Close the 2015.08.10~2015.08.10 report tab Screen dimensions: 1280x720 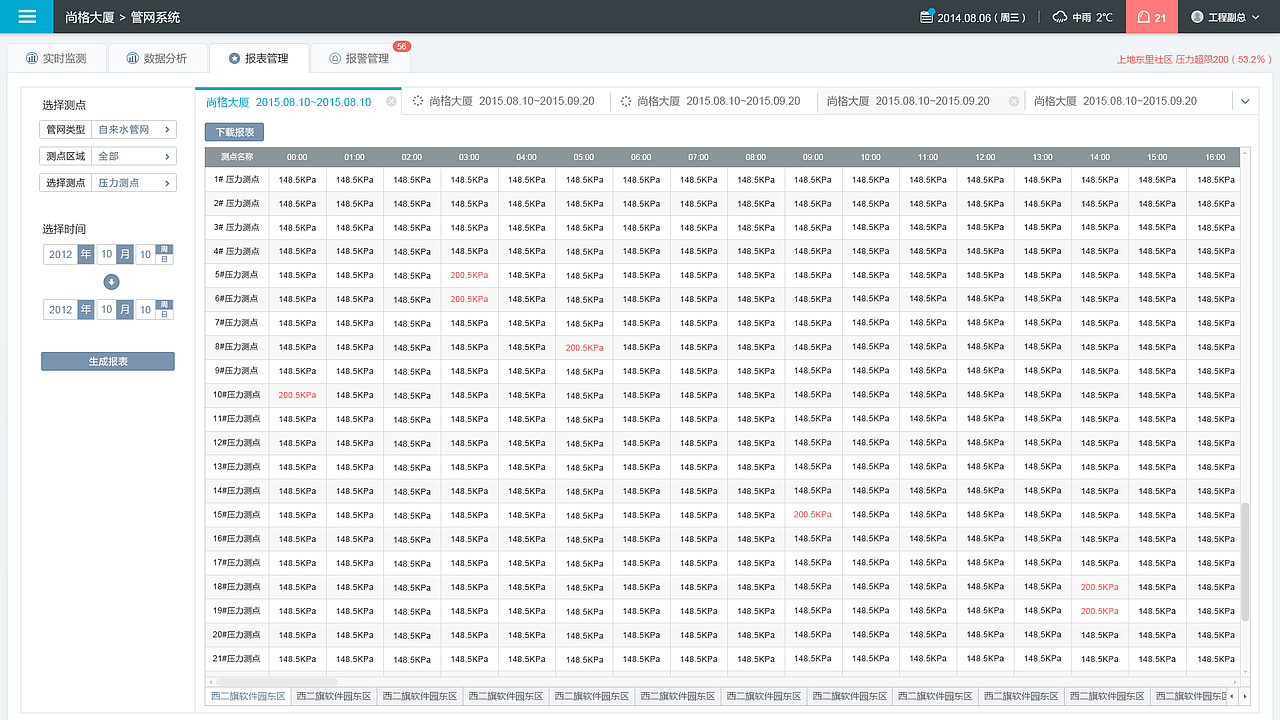pyautogui.click(x=391, y=101)
